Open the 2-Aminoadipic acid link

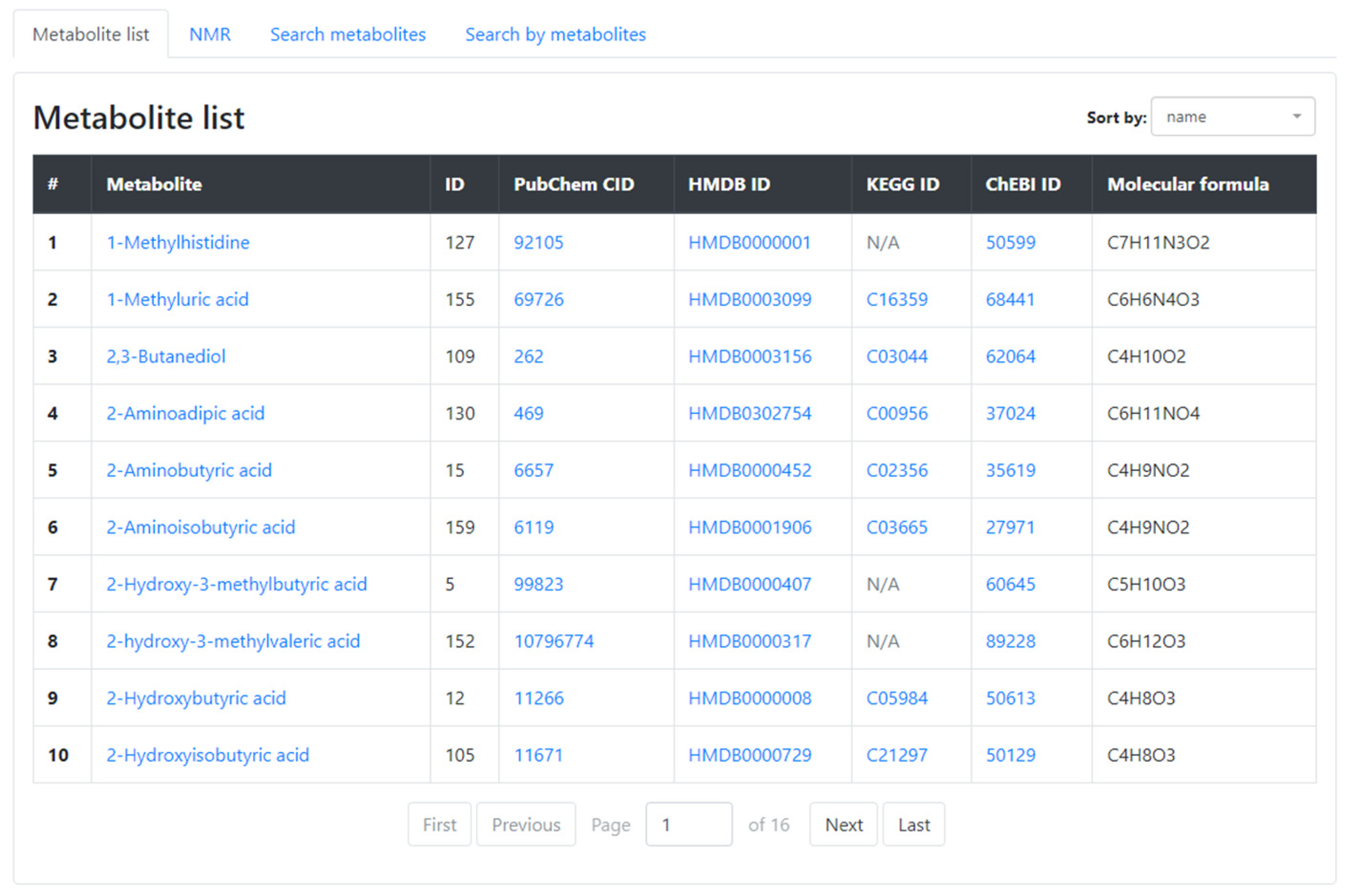click(x=186, y=413)
